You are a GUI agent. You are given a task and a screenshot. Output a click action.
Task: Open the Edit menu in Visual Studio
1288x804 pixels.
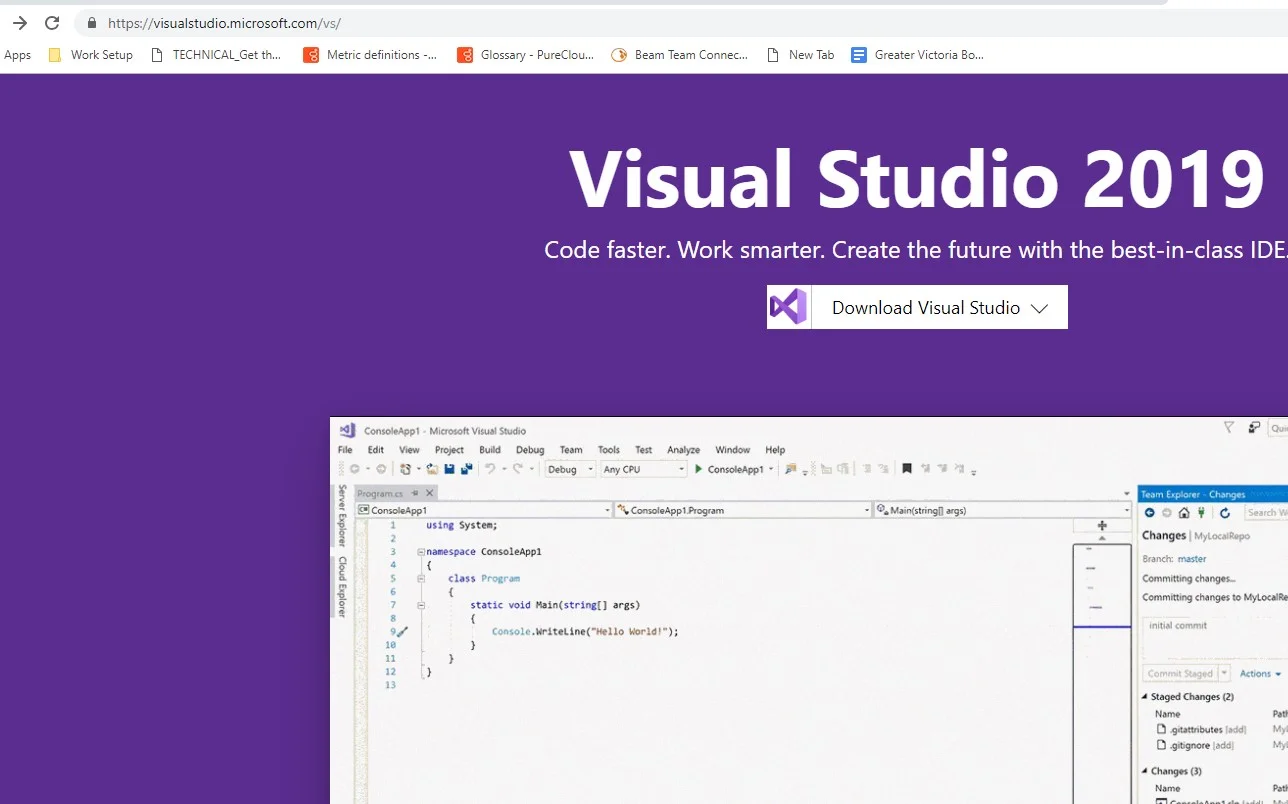point(376,450)
